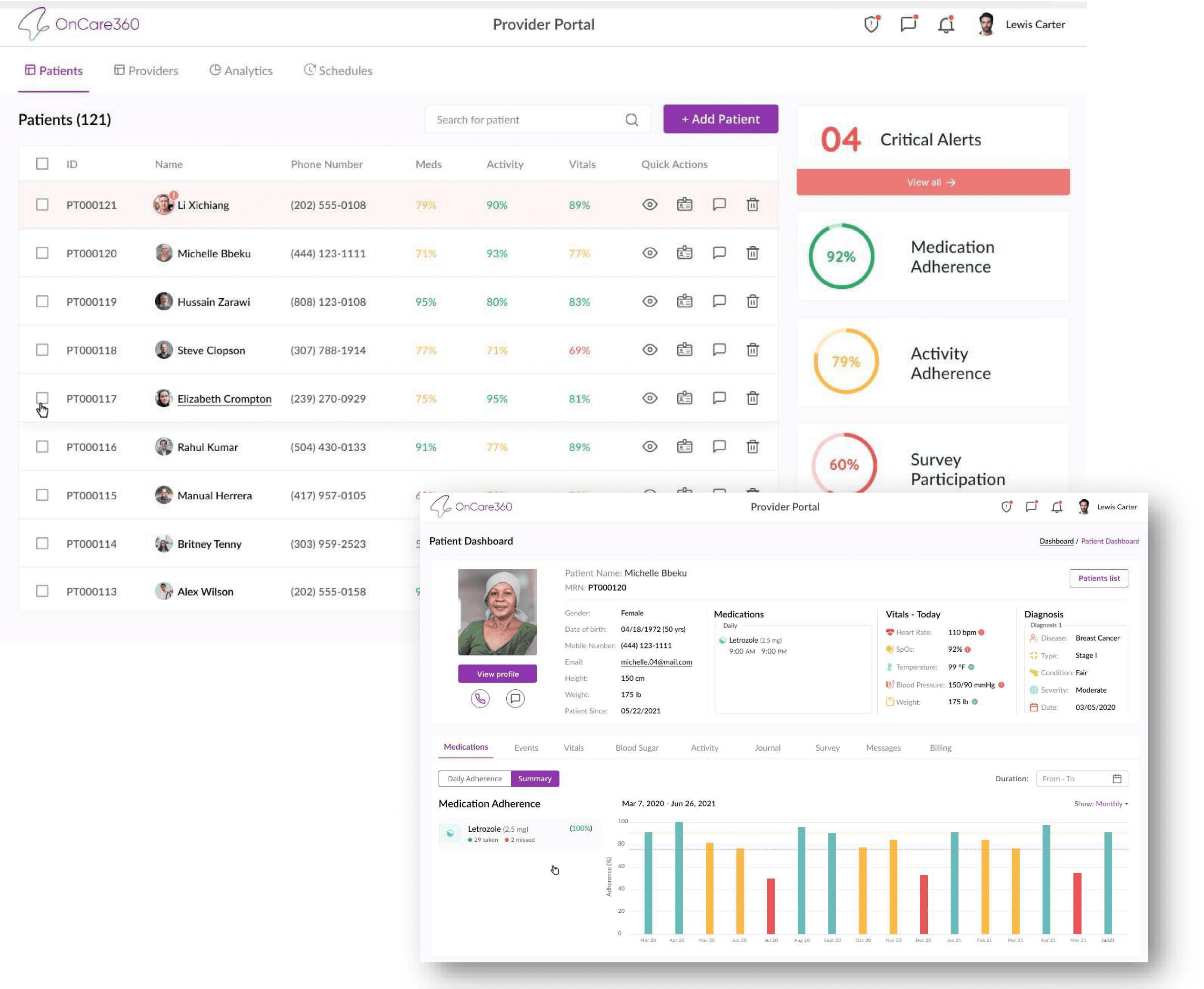Viewport: 1204px width, 989px height.
Task: Delete patient Li Xichiang with trash icon
Action: (x=752, y=204)
